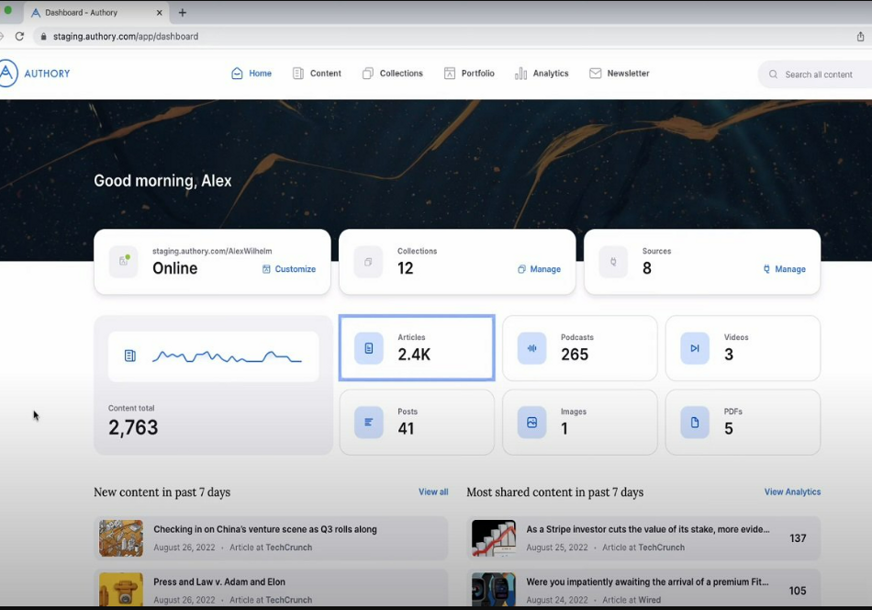Click the Collections card icon
Viewport: 872px width, 610px height.
(x=368, y=262)
